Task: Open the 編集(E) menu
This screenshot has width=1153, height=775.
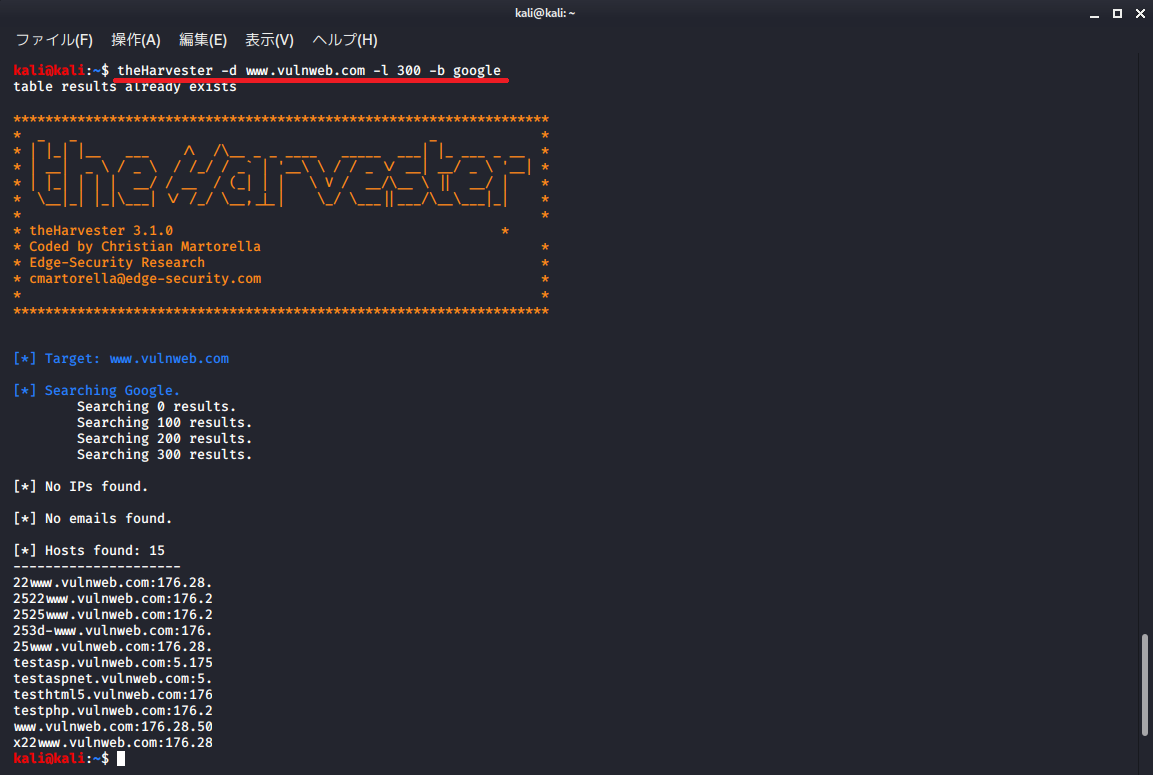Action: (x=203, y=40)
